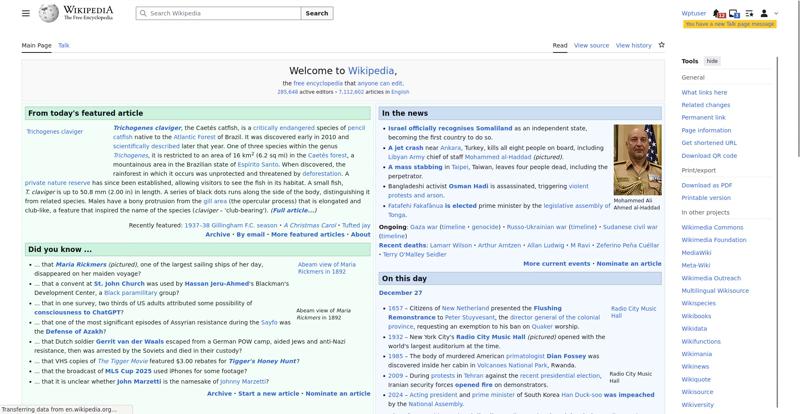
Task: Open the watchlist icon
Action: [x=750, y=13]
